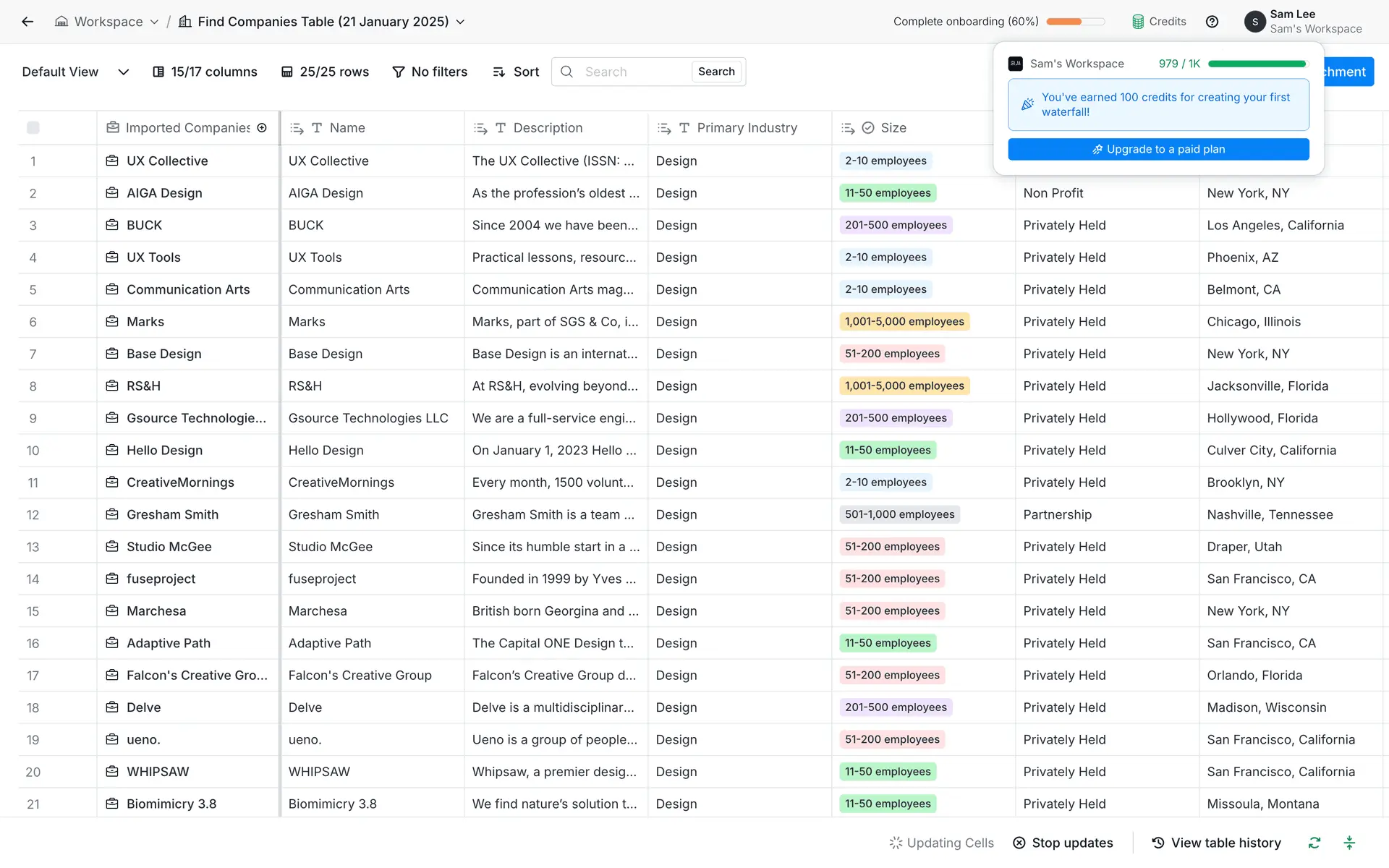Toggle the select-all rows checkbox

pos(33,128)
